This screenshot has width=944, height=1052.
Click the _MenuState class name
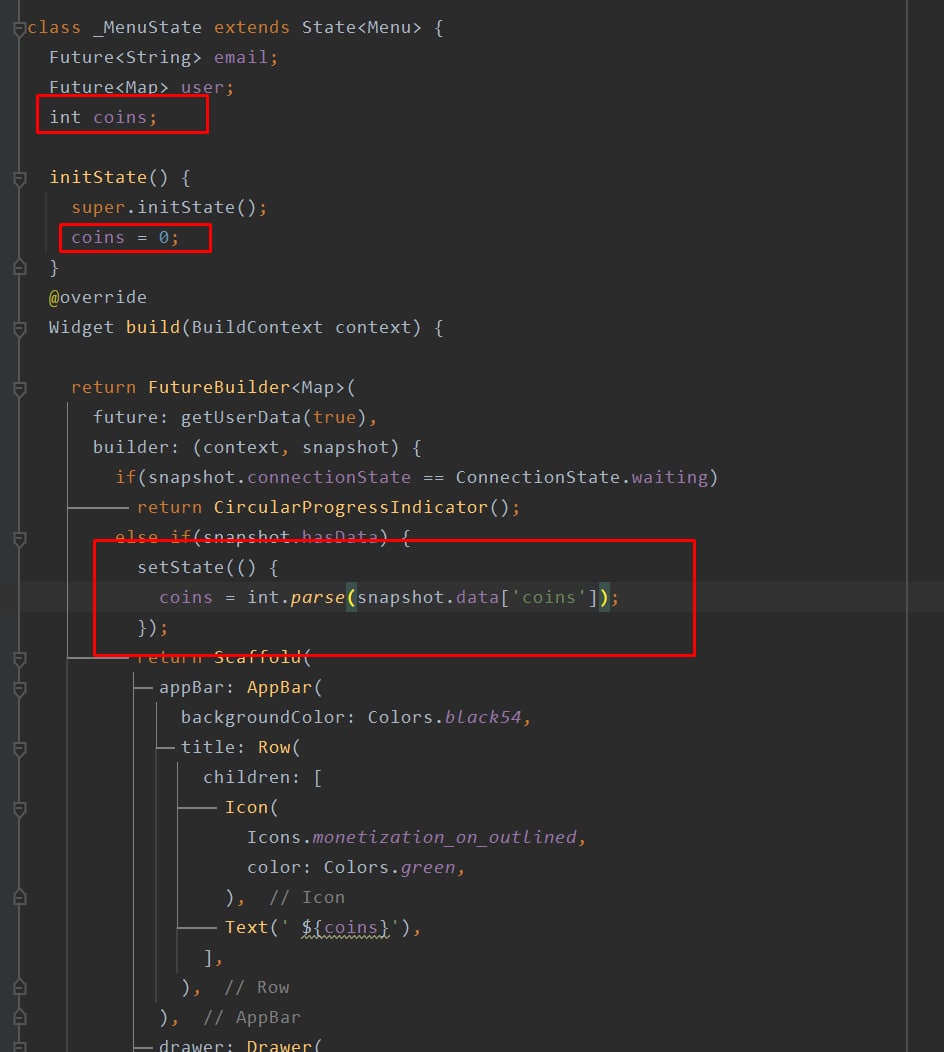pos(147,28)
